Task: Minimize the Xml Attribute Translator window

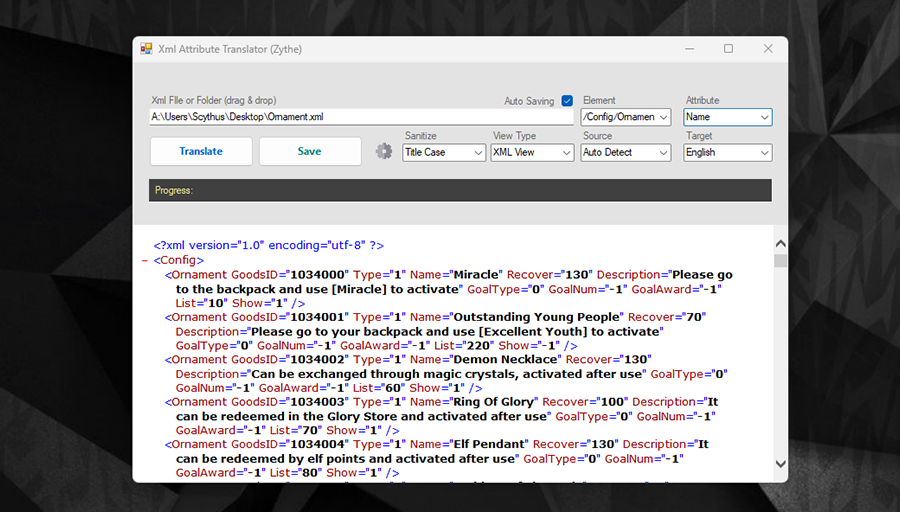Action: coord(688,49)
